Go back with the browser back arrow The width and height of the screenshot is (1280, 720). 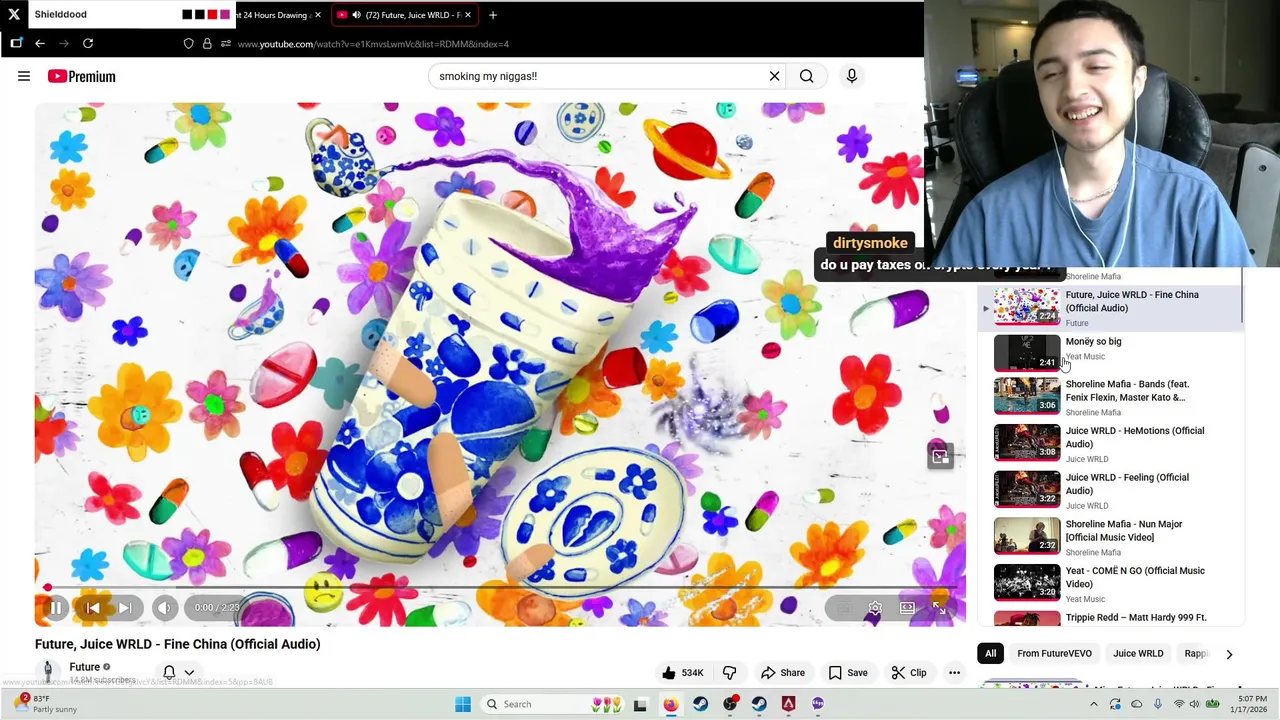(x=40, y=43)
